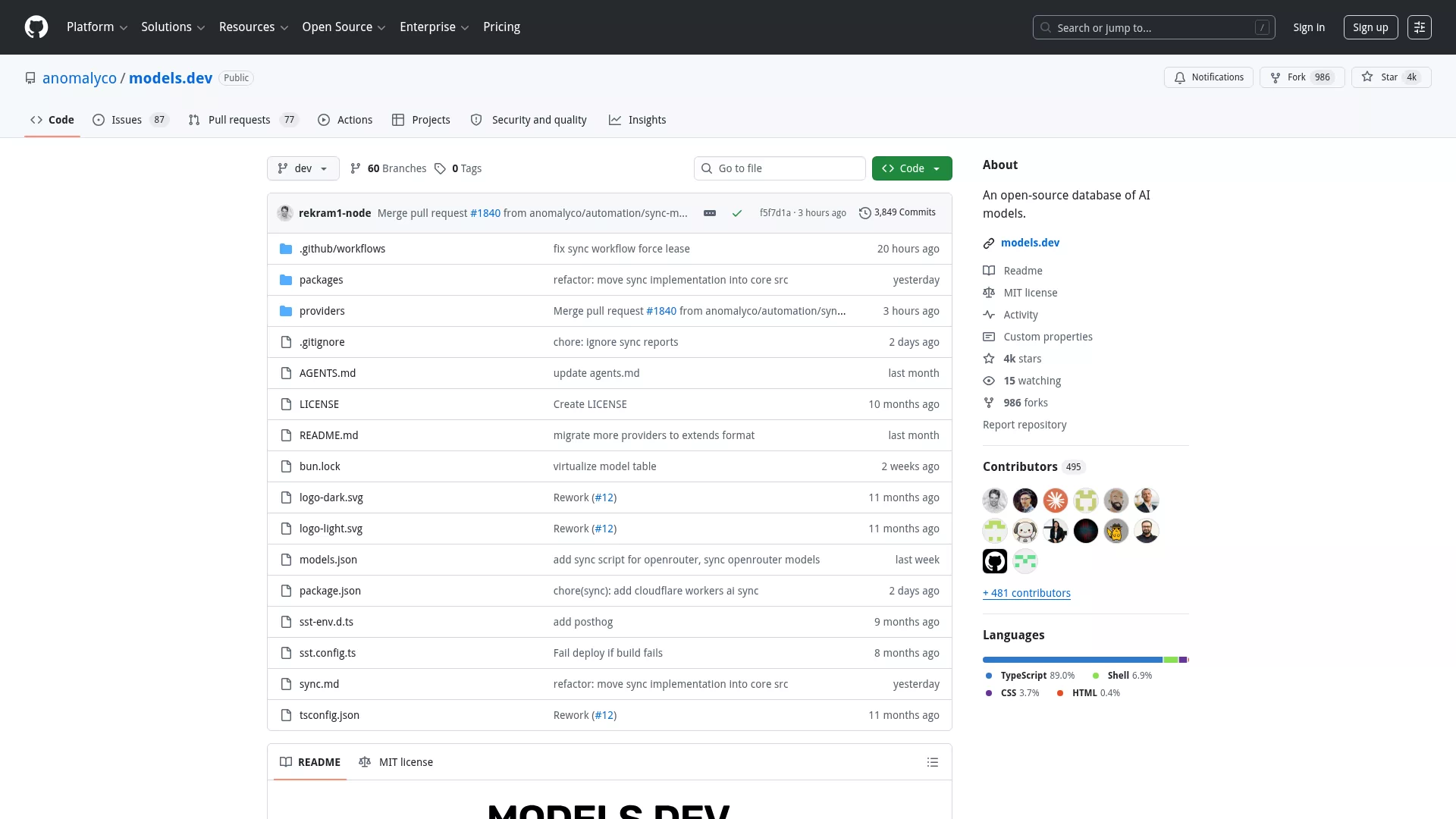Open the Actions tab

tap(345, 120)
